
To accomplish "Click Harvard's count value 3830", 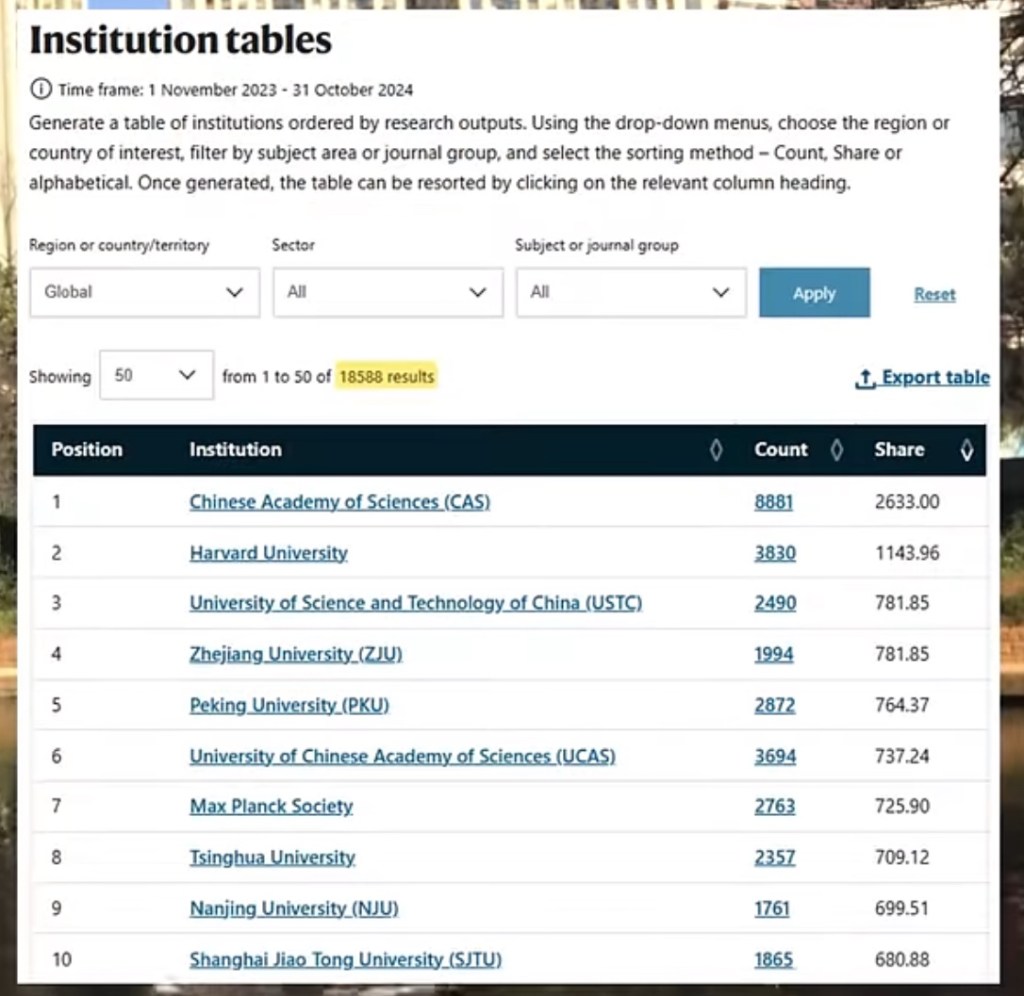I will coord(774,553).
